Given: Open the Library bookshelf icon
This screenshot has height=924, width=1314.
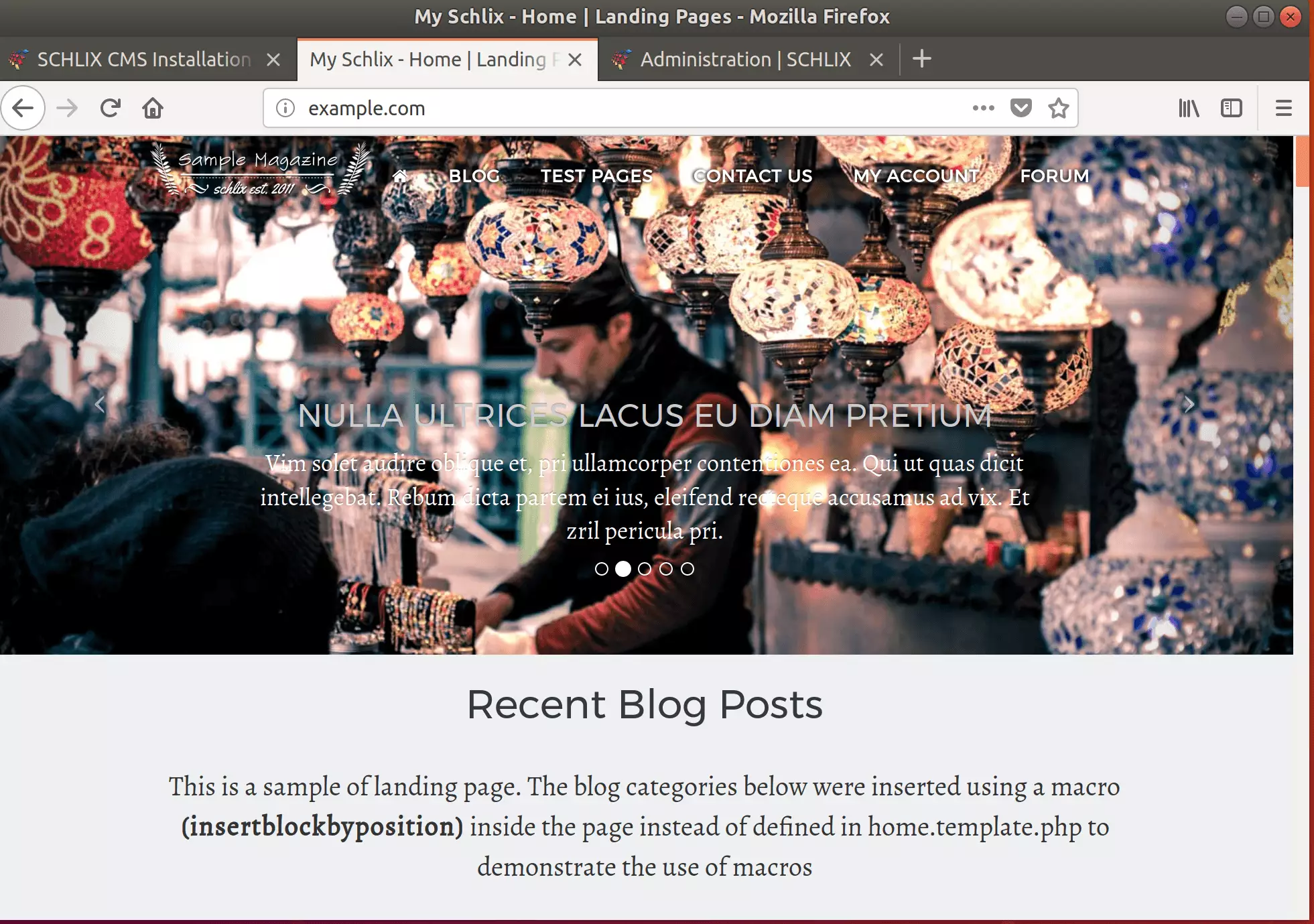Looking at the screenshot, I should pos(1189,108).
